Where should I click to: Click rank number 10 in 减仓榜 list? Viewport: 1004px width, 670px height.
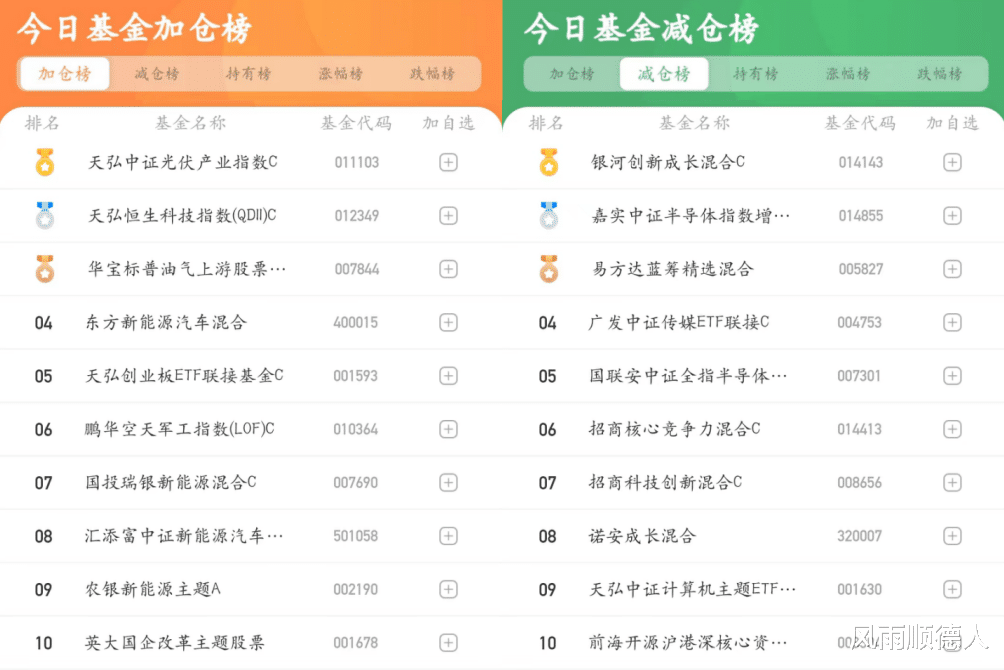pyautogui.click(x=547, y=643)
